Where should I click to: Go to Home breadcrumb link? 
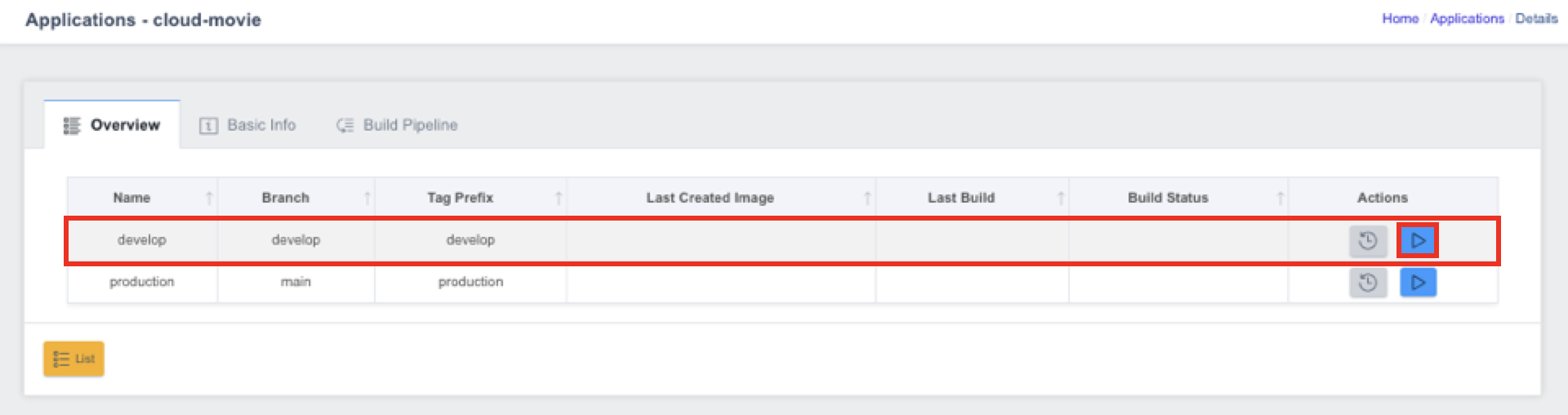(1400, 18)
